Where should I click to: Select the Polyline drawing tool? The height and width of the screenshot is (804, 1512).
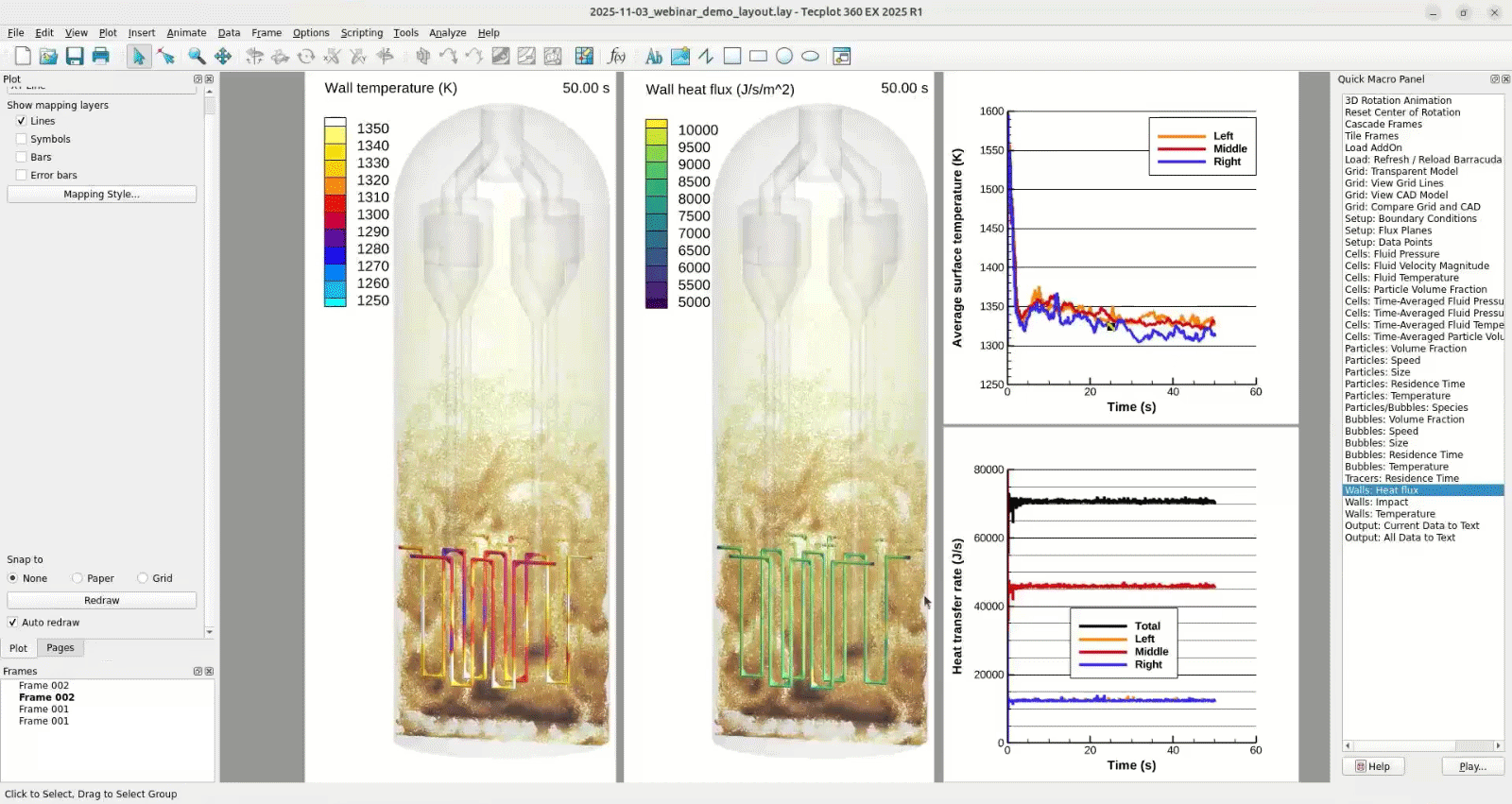coord(706,57)
